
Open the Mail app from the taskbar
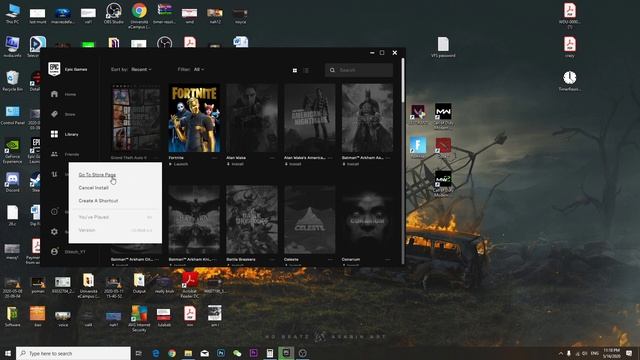click(204, 353)
